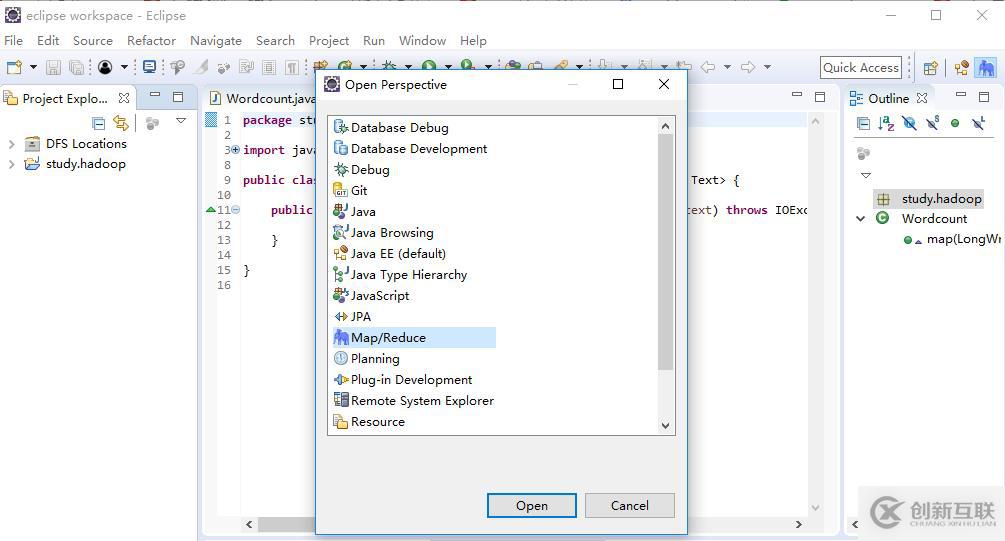
Task: Click the Save All toolbar icon
Action: point(76,67)
